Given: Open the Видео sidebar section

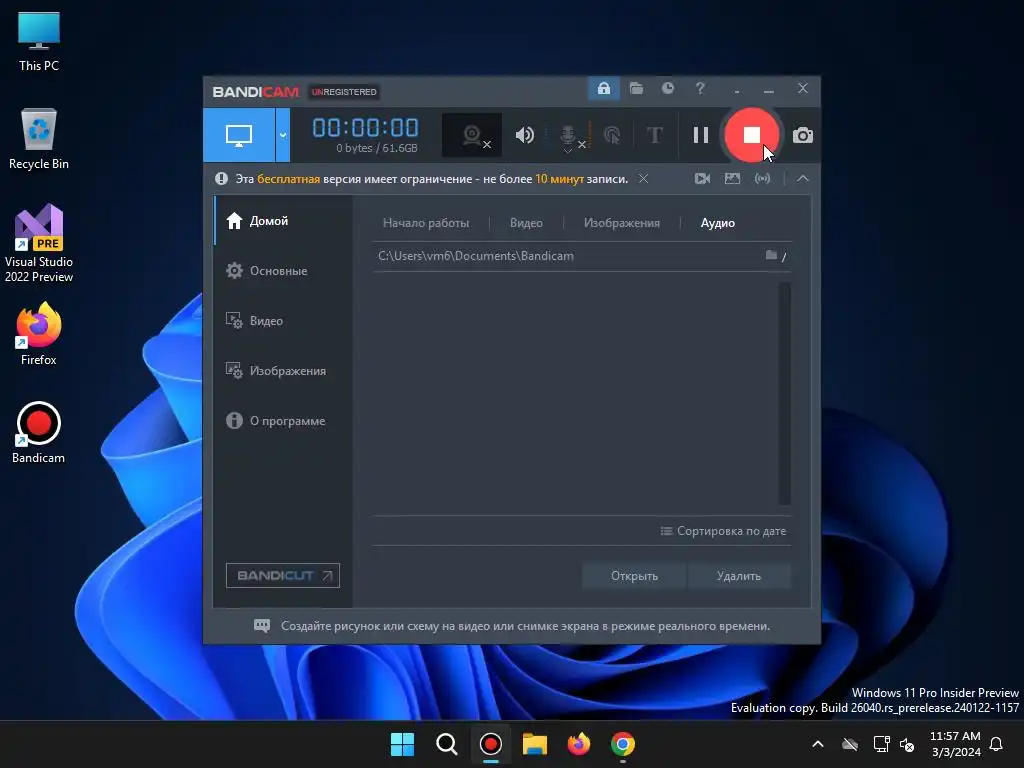Looking at the screenshot, I should [x=283, y=321].
